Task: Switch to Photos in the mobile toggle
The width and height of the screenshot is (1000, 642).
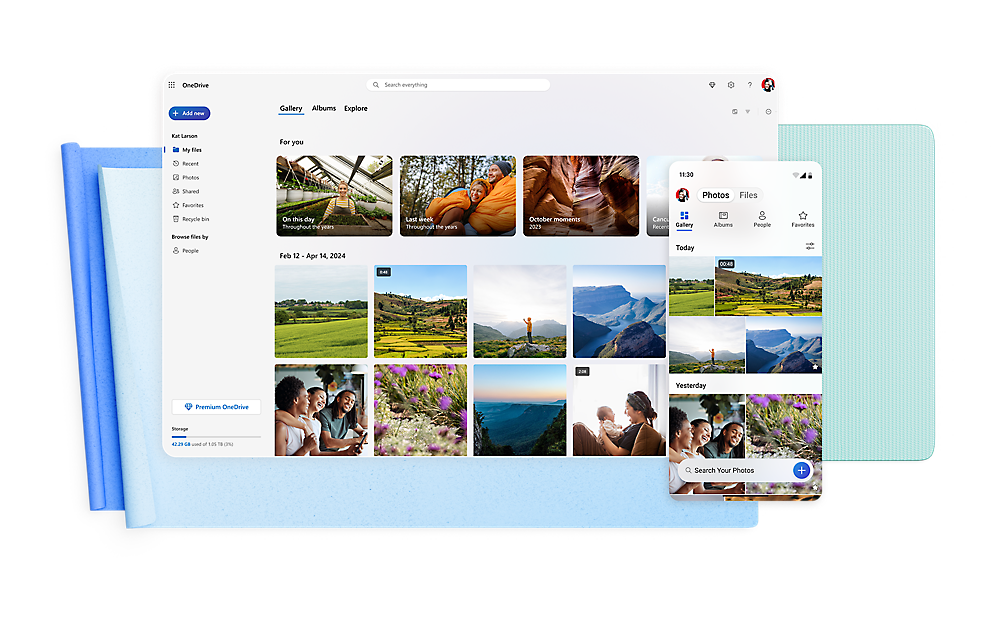Action: [716, 195]
